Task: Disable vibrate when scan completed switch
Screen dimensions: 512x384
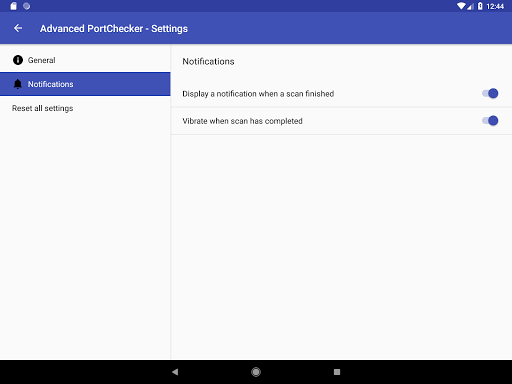Action: [x=490, y=120]
